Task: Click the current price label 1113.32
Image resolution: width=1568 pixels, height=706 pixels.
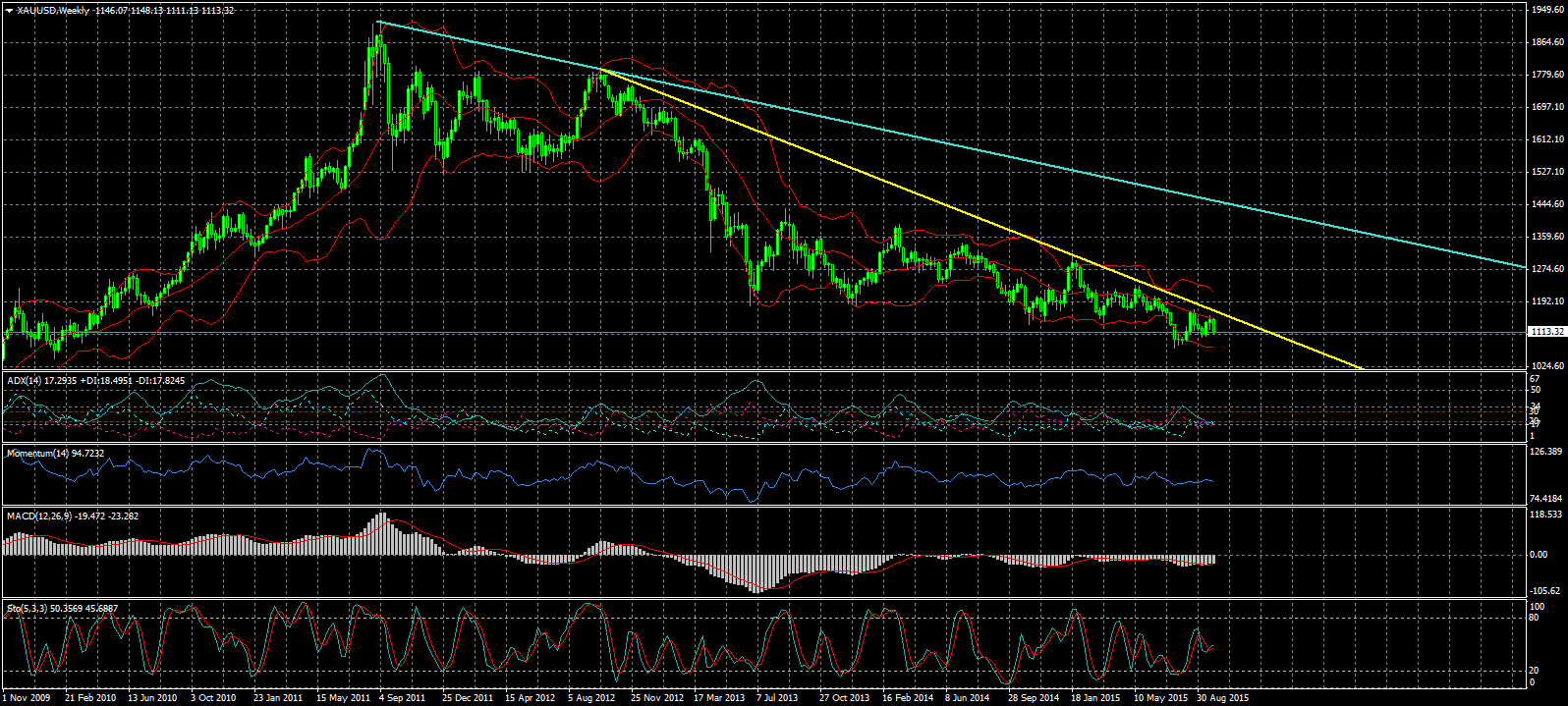Action: (x=1546, y=332)
